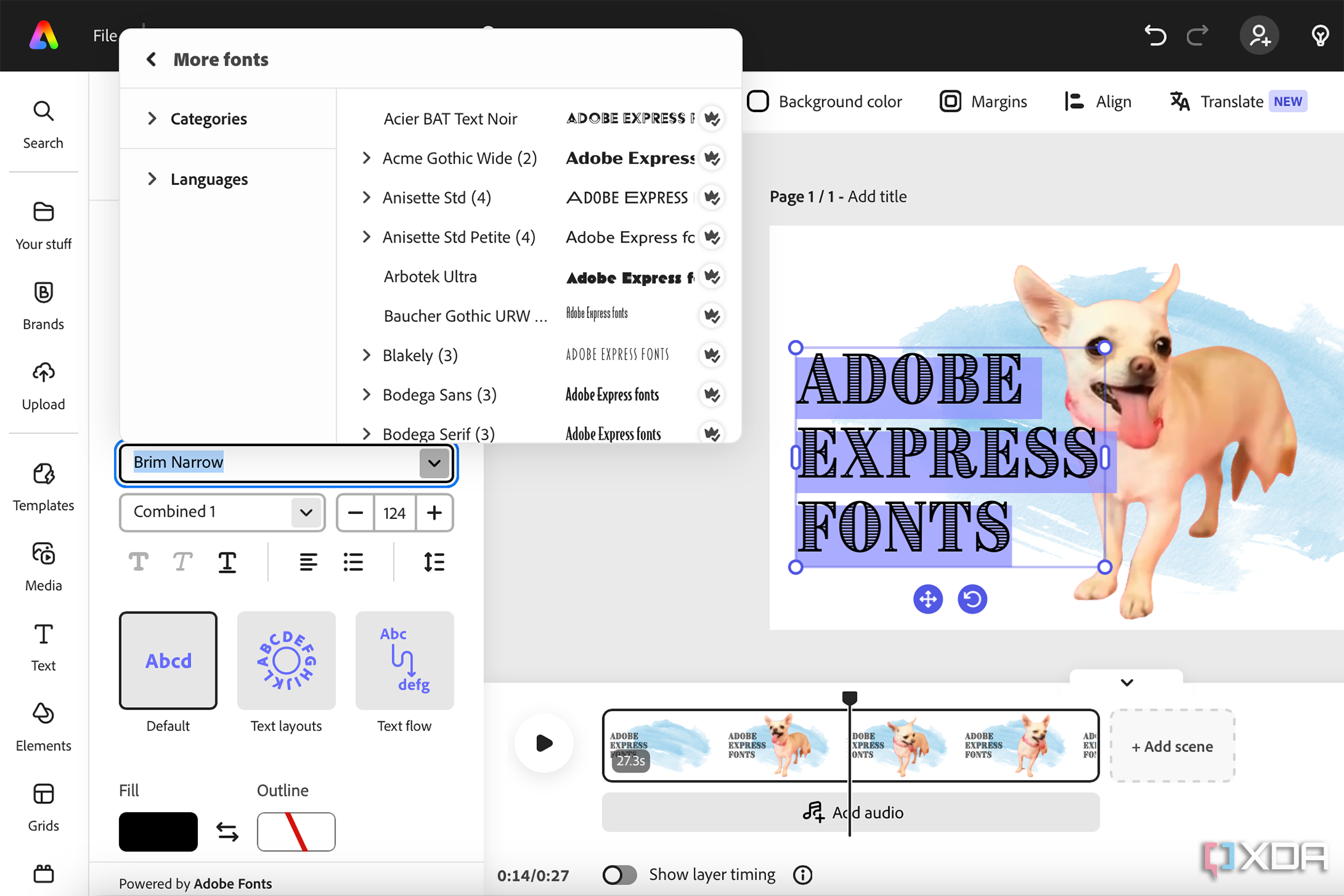1344x896 pixels.
Task: Expand the Languages section
Action: point(208,179)
